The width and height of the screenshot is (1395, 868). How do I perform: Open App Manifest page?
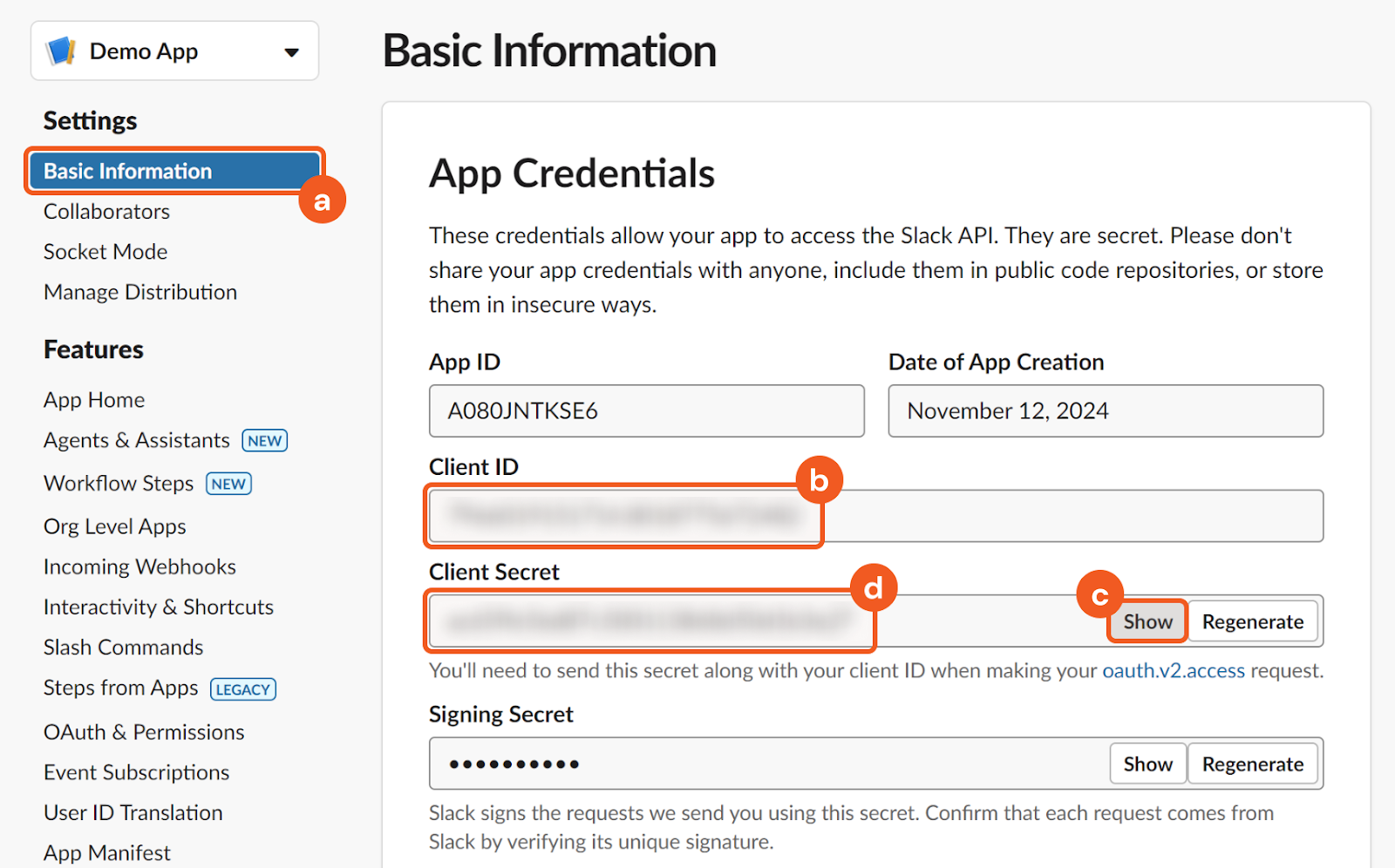(107, 852)
